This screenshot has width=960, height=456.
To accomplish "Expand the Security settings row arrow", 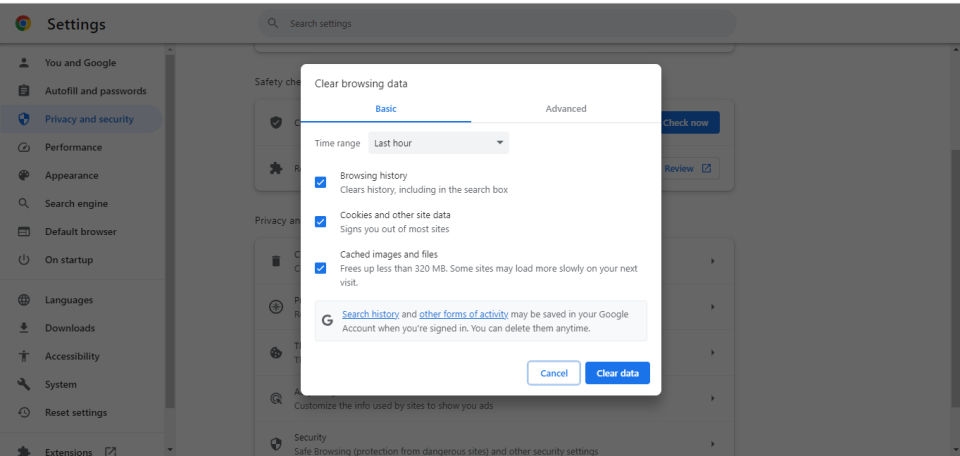I will (712, 444).
